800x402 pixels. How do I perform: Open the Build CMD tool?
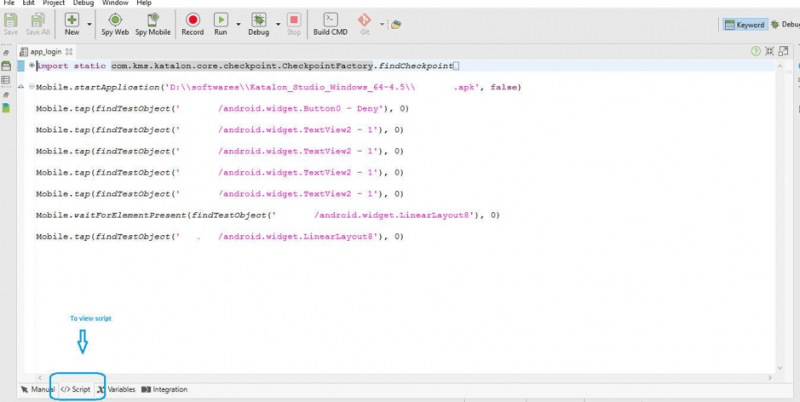click(329, 23)
